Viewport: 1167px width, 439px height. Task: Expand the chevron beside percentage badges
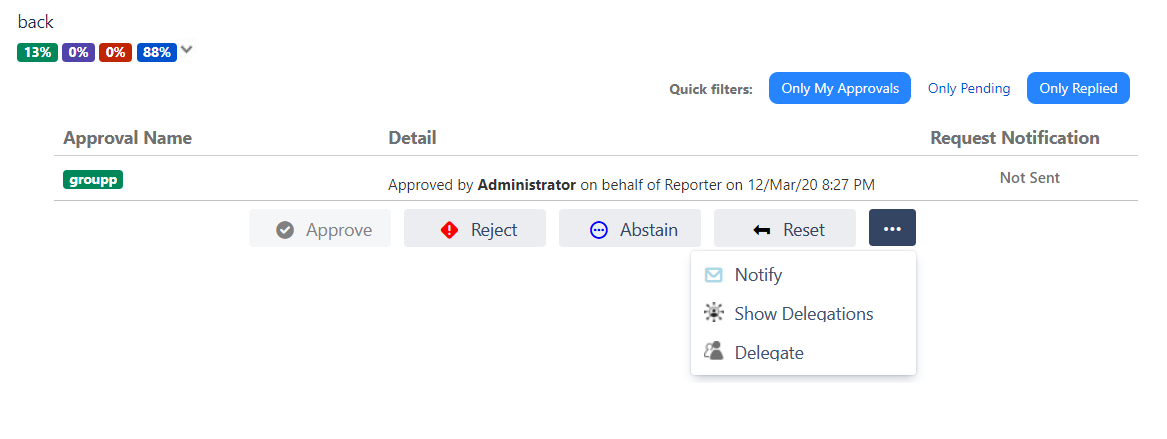coord(187,51)
